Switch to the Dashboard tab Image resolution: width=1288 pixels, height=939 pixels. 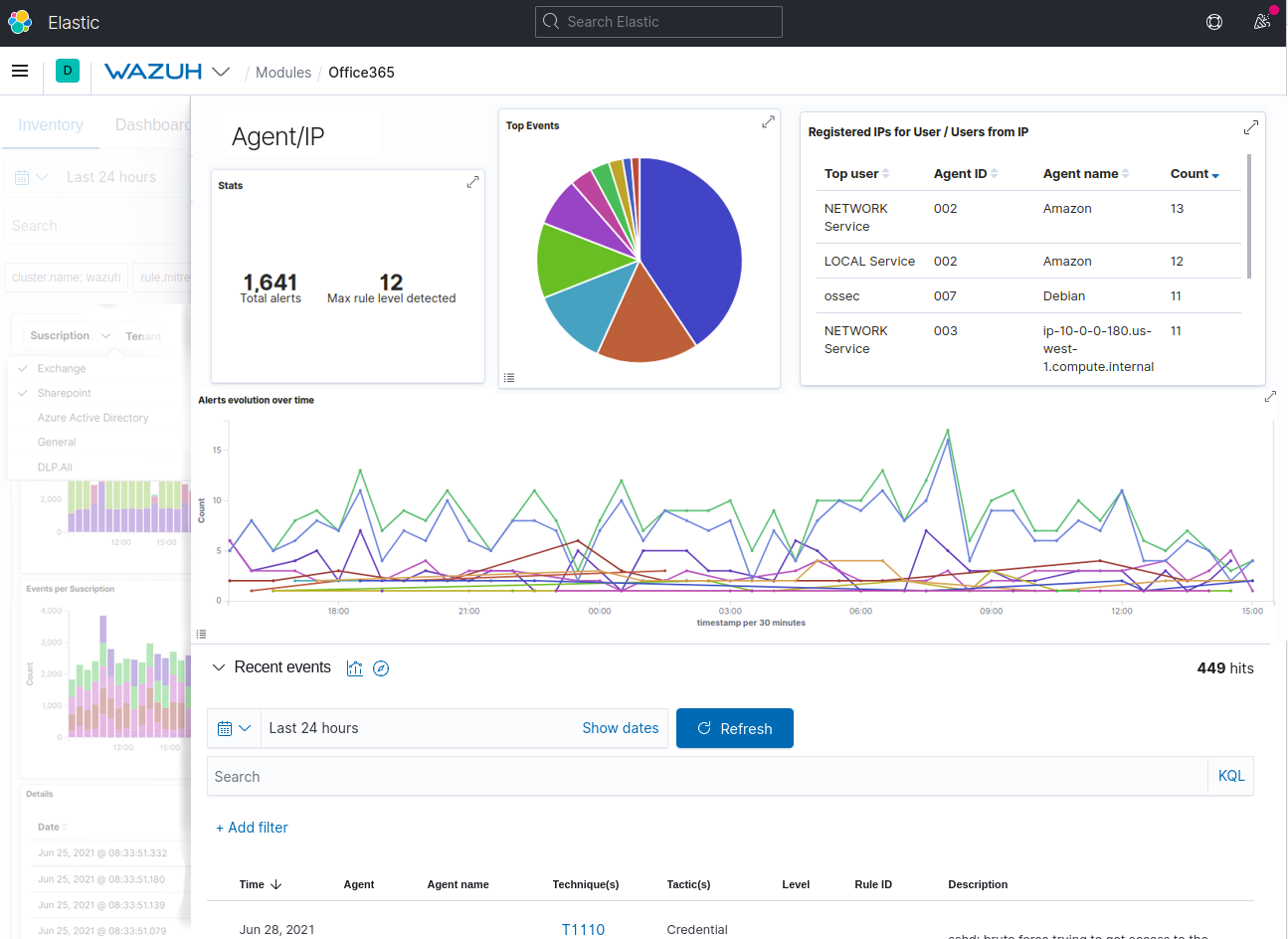click(152, 124)
